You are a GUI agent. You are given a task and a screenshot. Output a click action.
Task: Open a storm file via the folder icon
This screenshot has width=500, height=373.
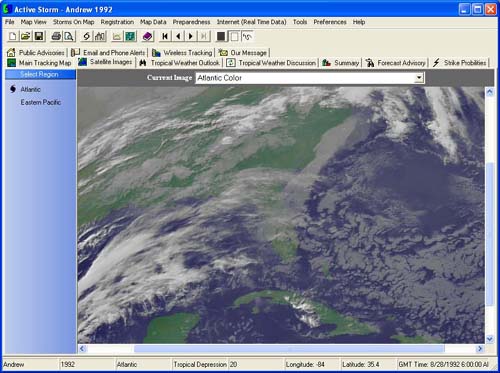(26, 36)
